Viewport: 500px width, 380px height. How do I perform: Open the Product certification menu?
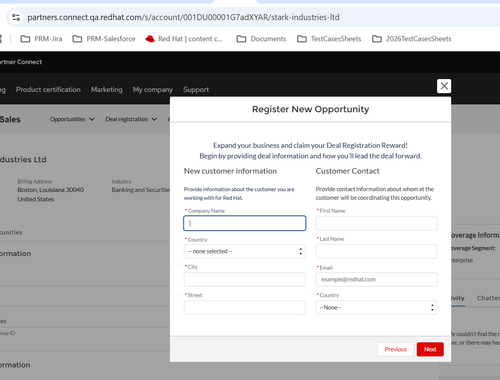tap(48, 90)
